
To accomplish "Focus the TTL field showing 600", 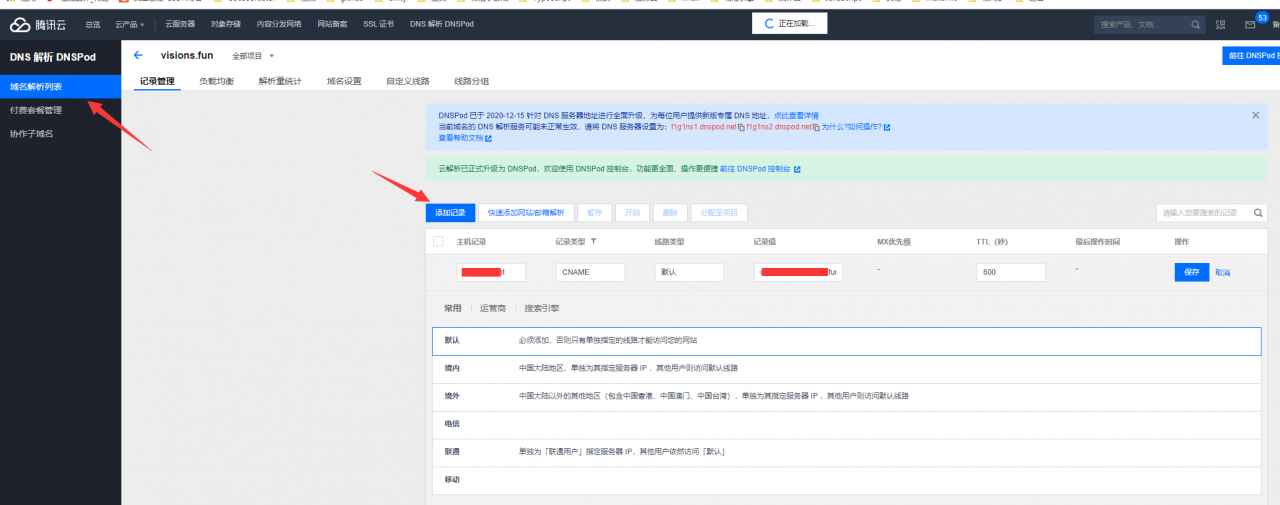I will pyautogui.click(x=1011, y=272).
